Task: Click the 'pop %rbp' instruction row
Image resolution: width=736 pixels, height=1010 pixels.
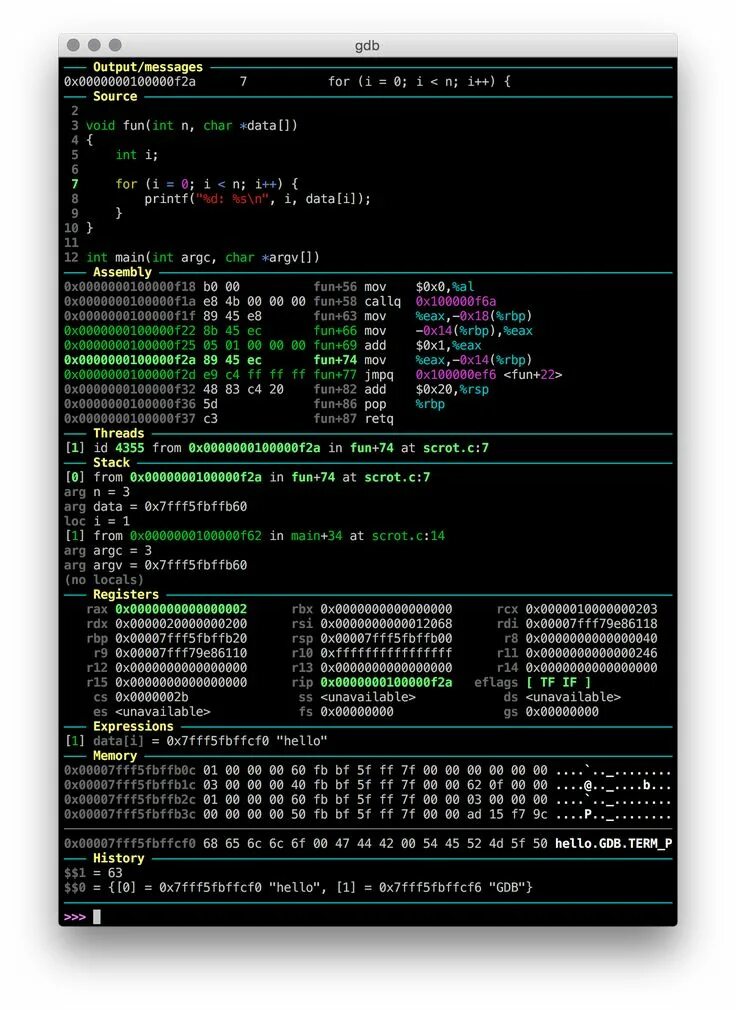Action: pos(254,404)
